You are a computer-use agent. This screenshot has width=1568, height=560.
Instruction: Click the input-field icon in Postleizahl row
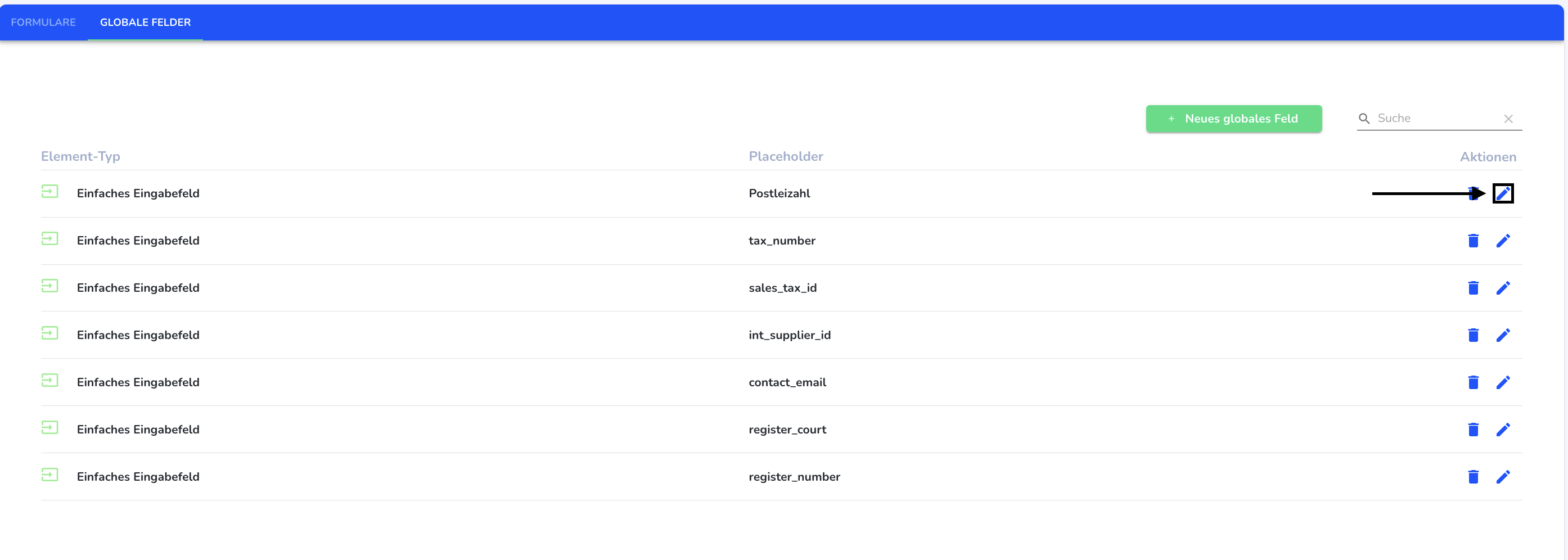tap(49, 192)
